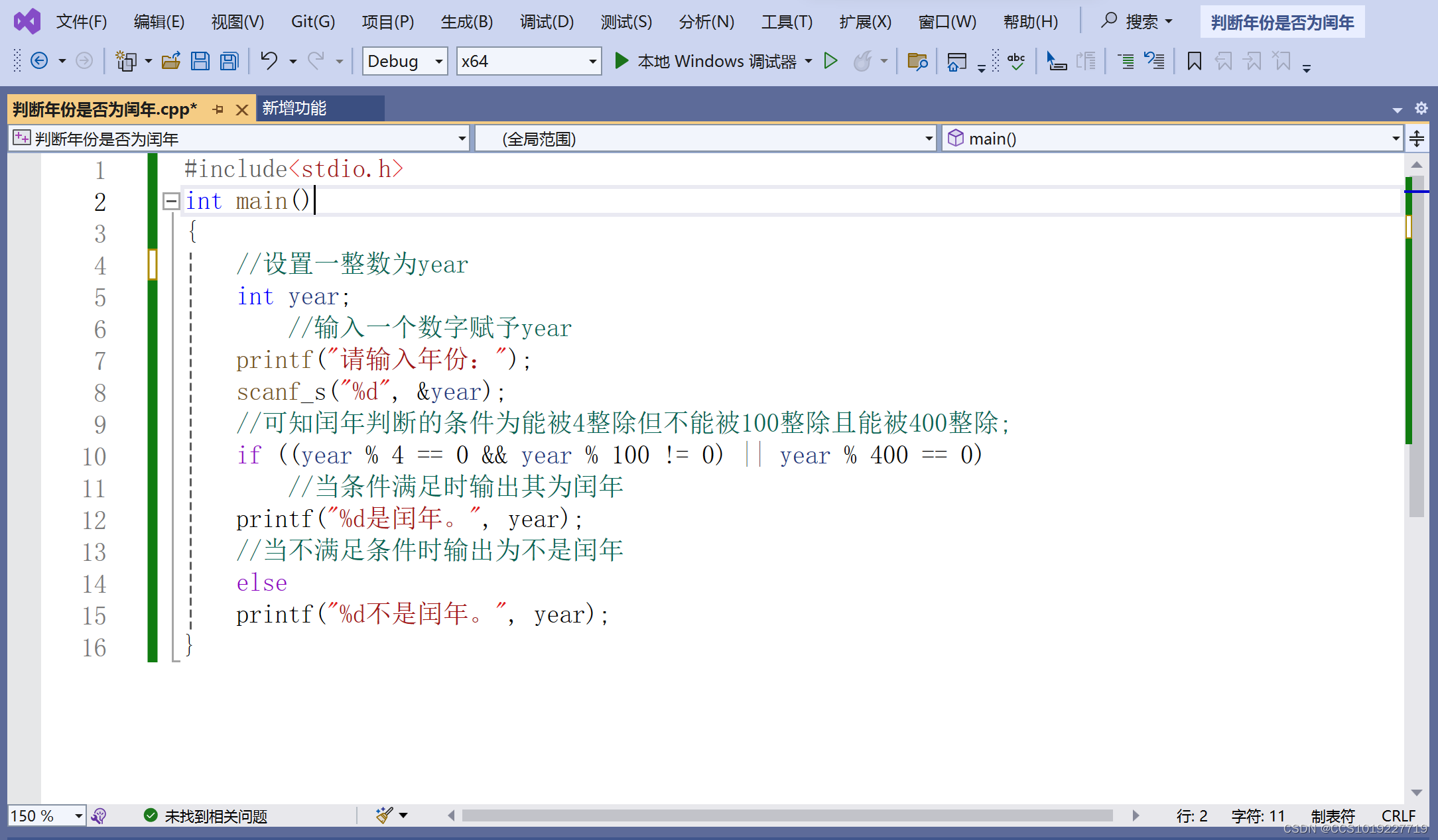
Task: Open the 生成(B) menu
Action: coord(467,22)
